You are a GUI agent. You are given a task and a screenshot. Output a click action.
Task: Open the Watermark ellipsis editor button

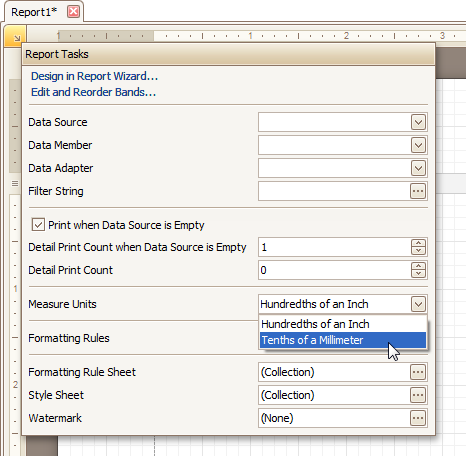coord(418,418)
